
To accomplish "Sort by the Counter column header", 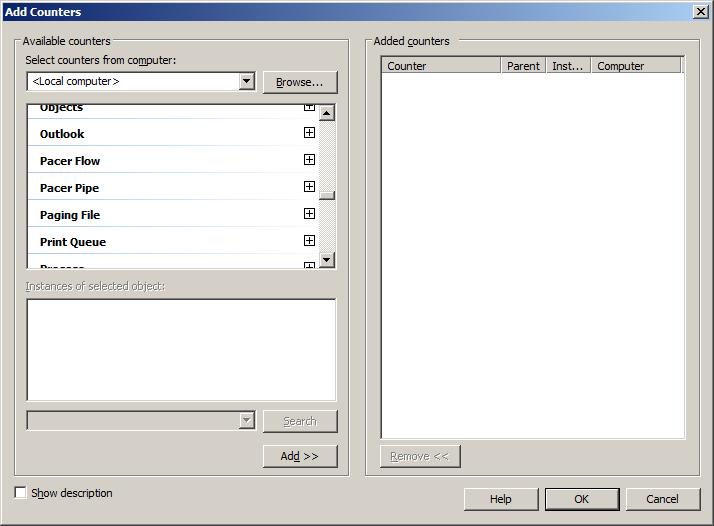I will 440,66.
